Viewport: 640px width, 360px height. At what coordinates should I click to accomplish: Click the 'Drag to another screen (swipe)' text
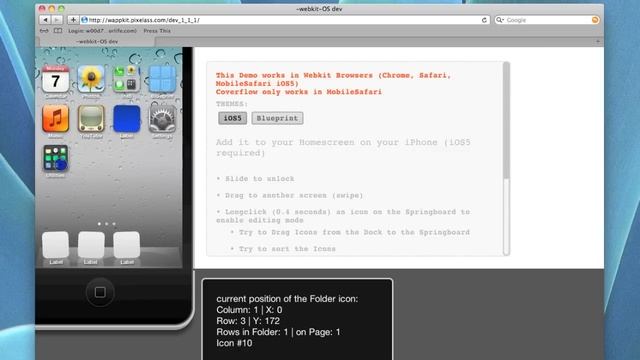coord(294,196)
